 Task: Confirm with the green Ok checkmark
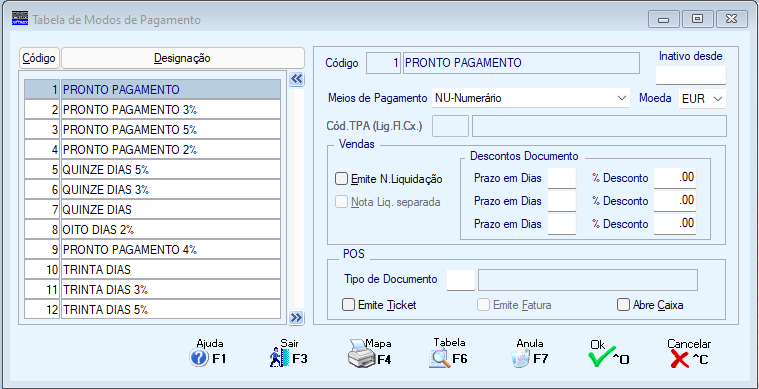click(x=602, y=357)
